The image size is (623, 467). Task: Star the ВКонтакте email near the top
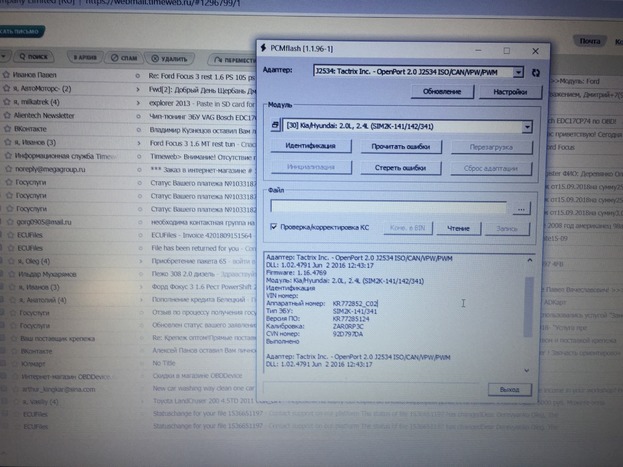point(6,129)
